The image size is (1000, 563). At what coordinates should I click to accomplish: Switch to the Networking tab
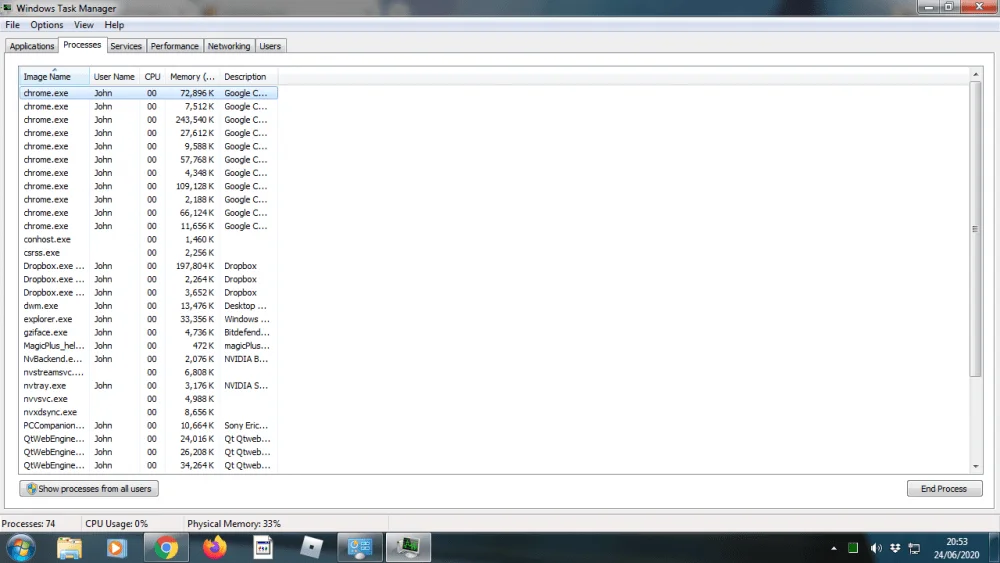(228, 46)
